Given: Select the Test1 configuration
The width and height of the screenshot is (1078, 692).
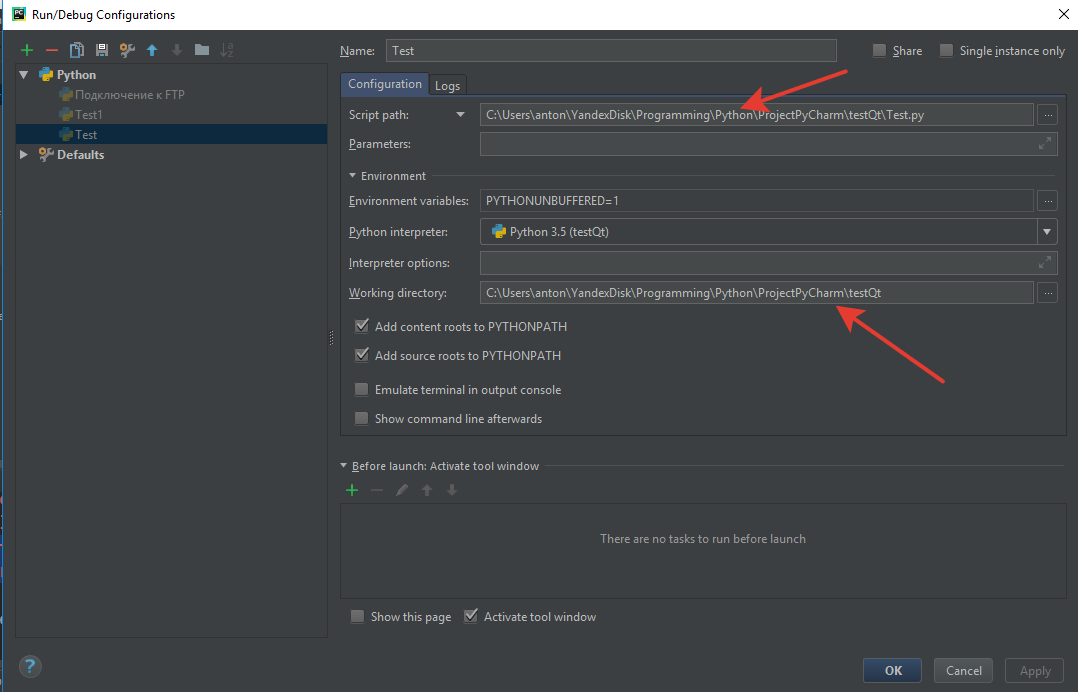Looking at the screenshot, I should tap(88, 114).
